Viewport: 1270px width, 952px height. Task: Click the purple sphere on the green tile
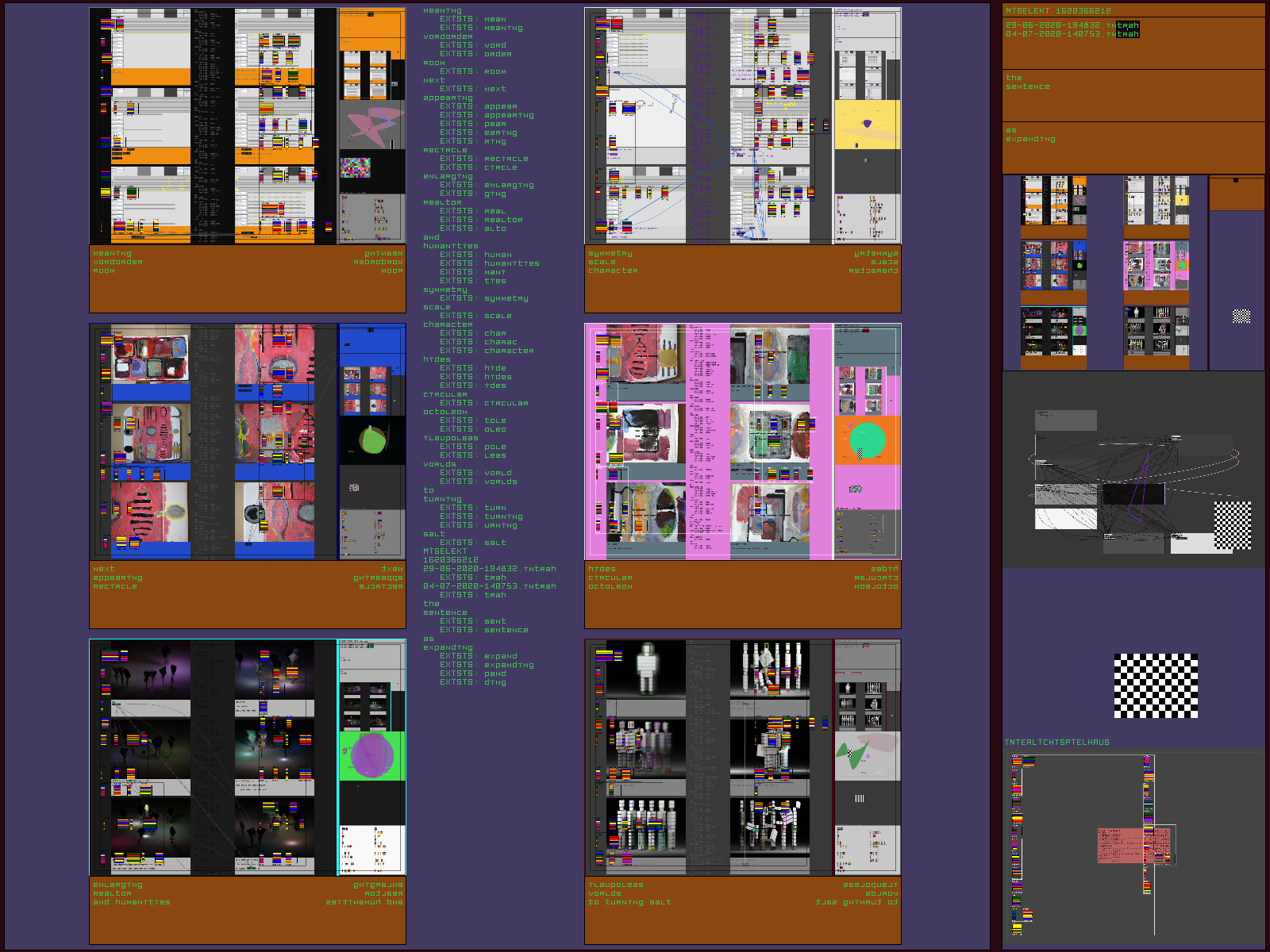[371, 755]
